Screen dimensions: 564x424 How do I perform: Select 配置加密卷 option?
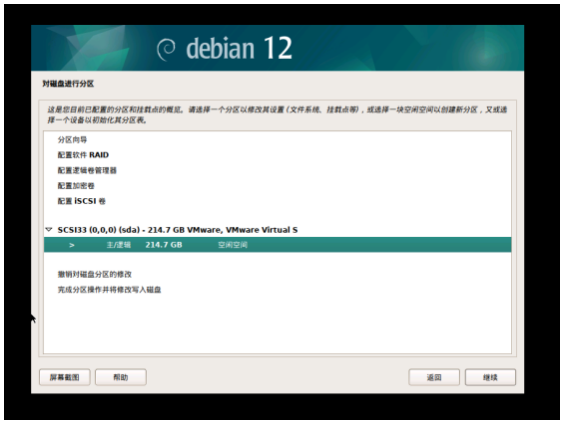76,186
